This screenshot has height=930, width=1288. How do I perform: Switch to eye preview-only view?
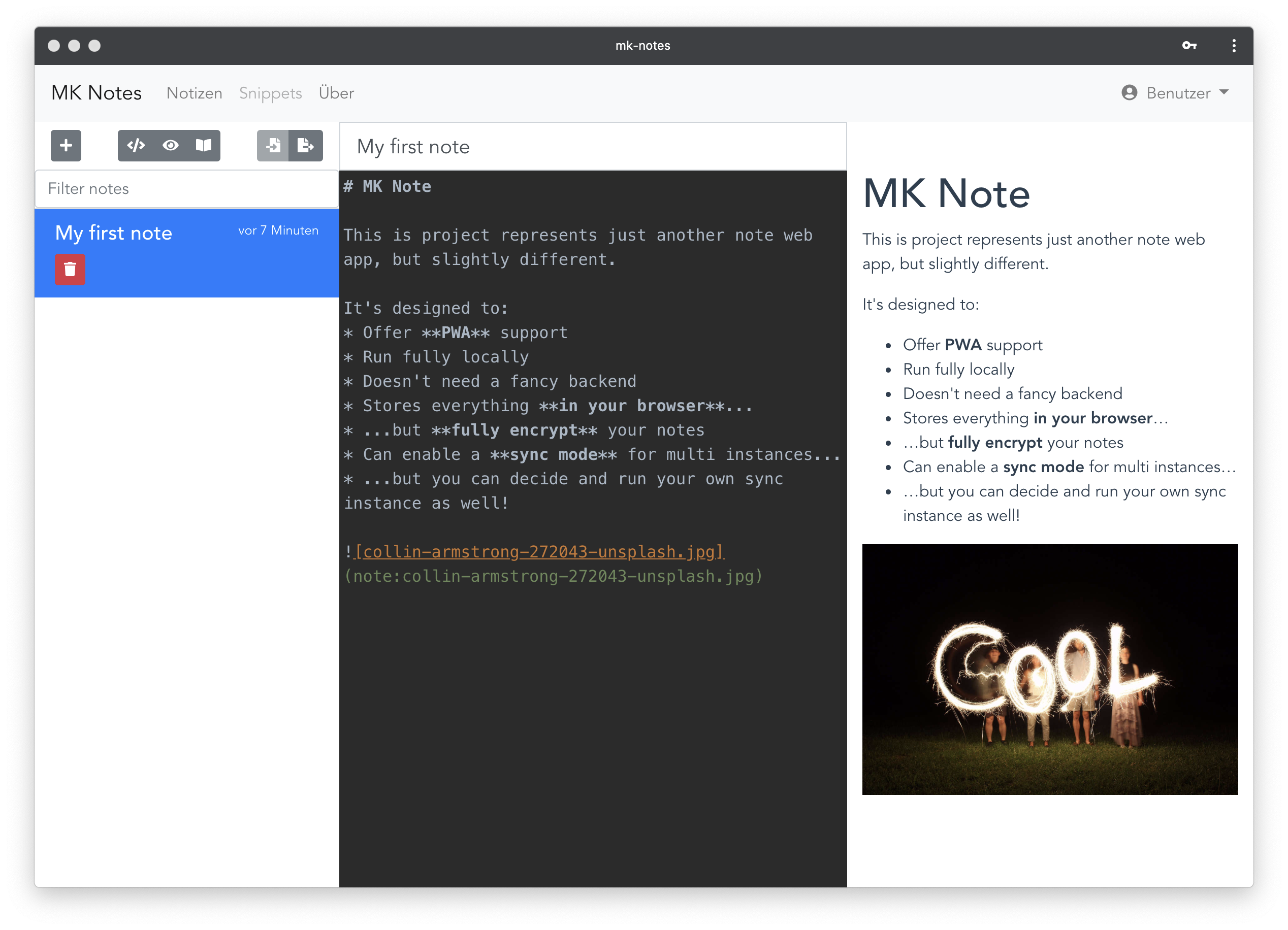tap(170, 146)
